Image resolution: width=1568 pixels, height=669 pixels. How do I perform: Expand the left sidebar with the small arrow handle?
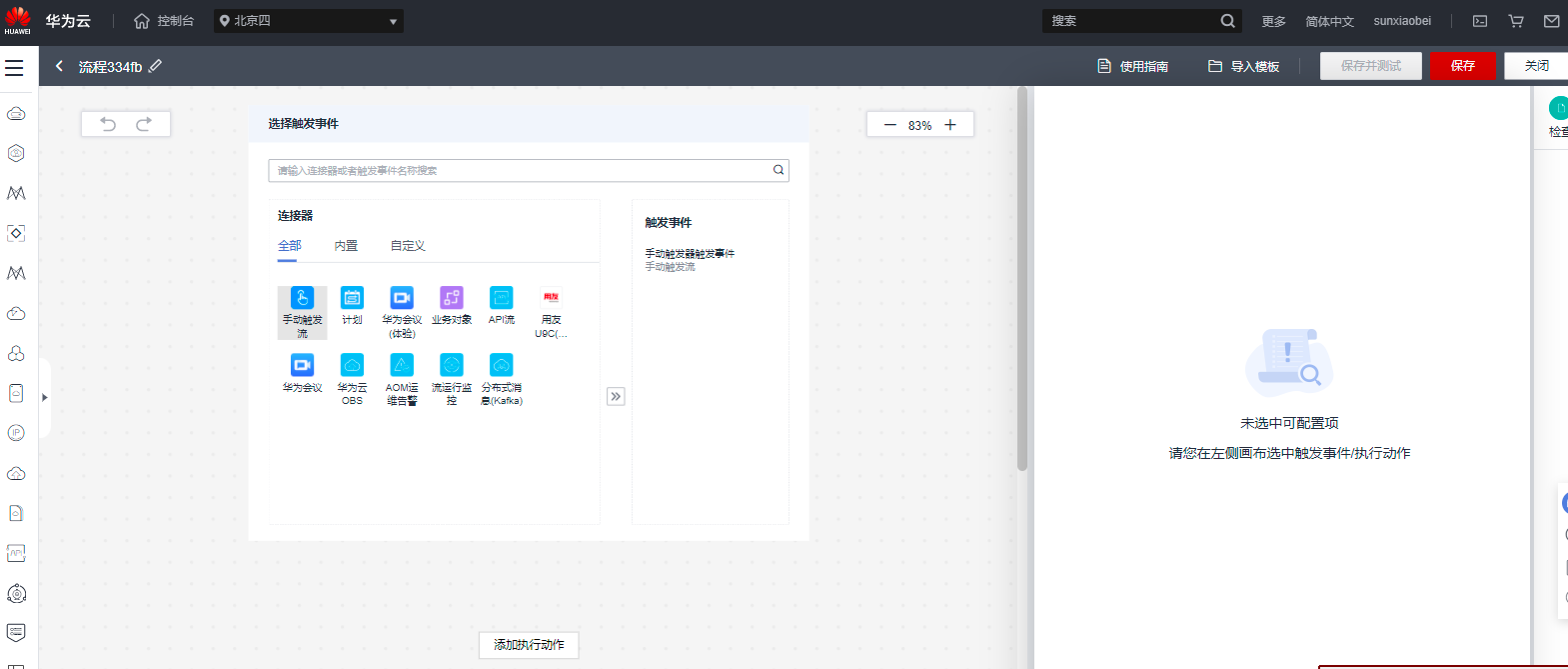[x=44, y=397]
